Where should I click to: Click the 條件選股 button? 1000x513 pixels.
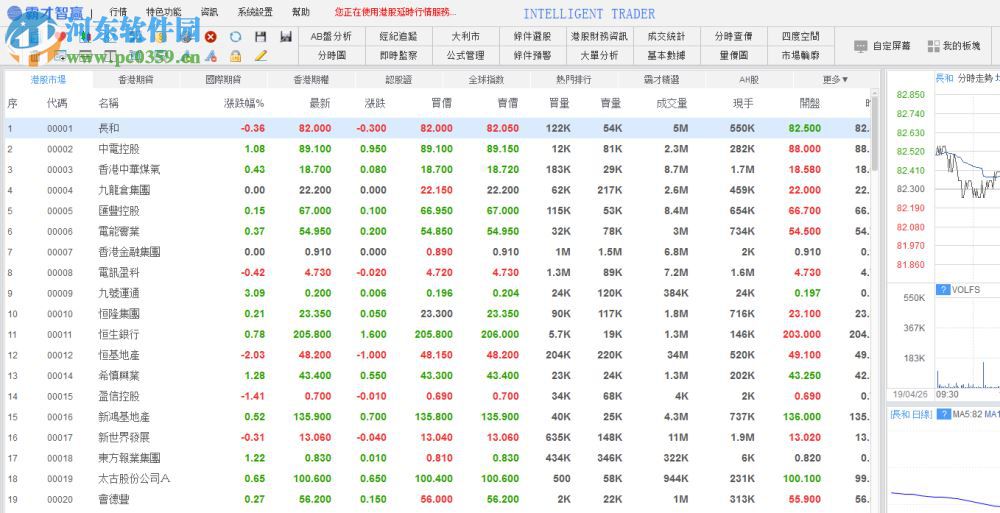pos(532,36)
